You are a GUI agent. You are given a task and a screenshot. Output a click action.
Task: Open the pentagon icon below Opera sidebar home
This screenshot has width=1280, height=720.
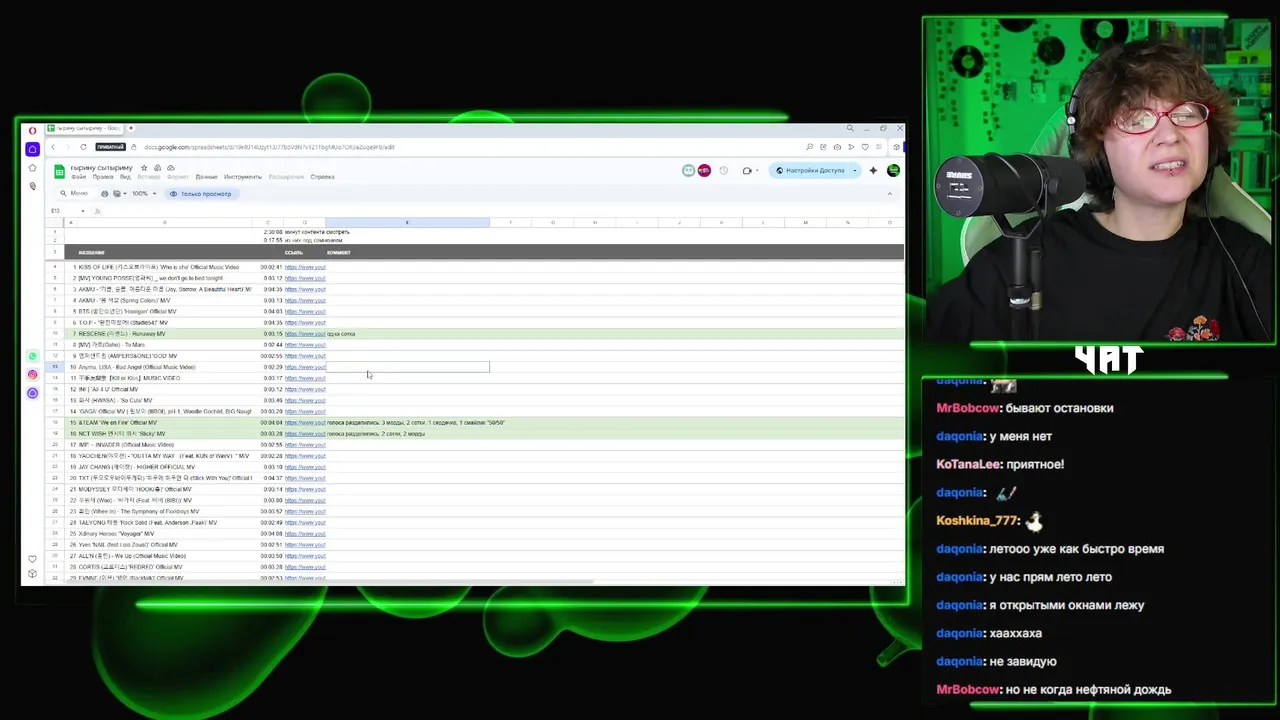pyautogui.click(x=32, y=168)
